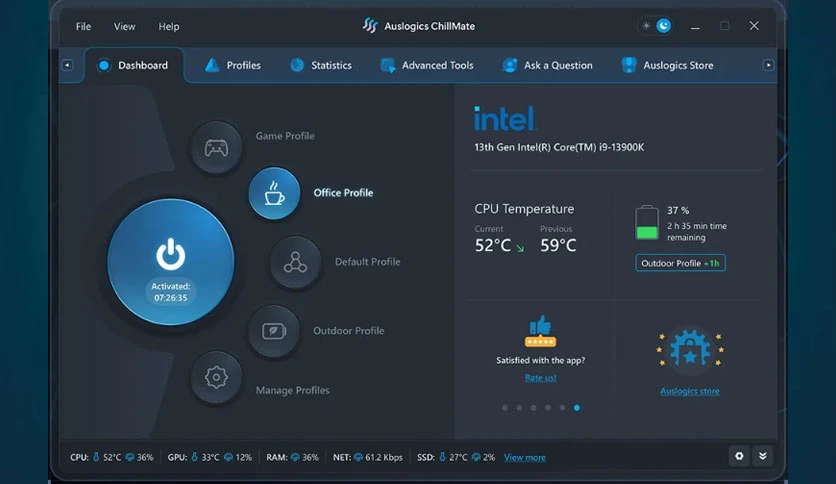This screenshot has width=836, height=484.
Task: Open settings gear in status bar
Action: pos(739,456)
